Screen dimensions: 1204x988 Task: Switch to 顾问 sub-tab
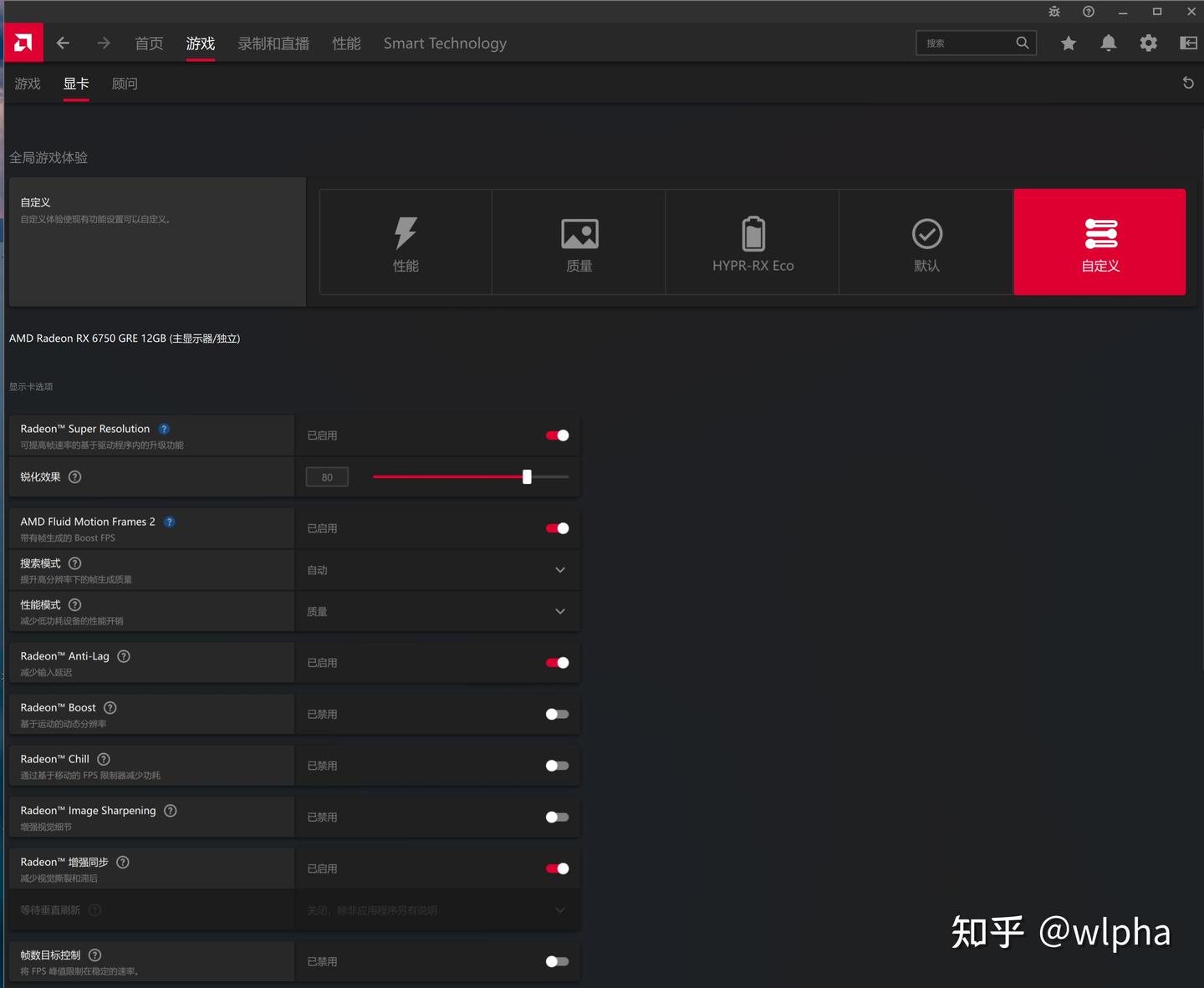point(125,84)
